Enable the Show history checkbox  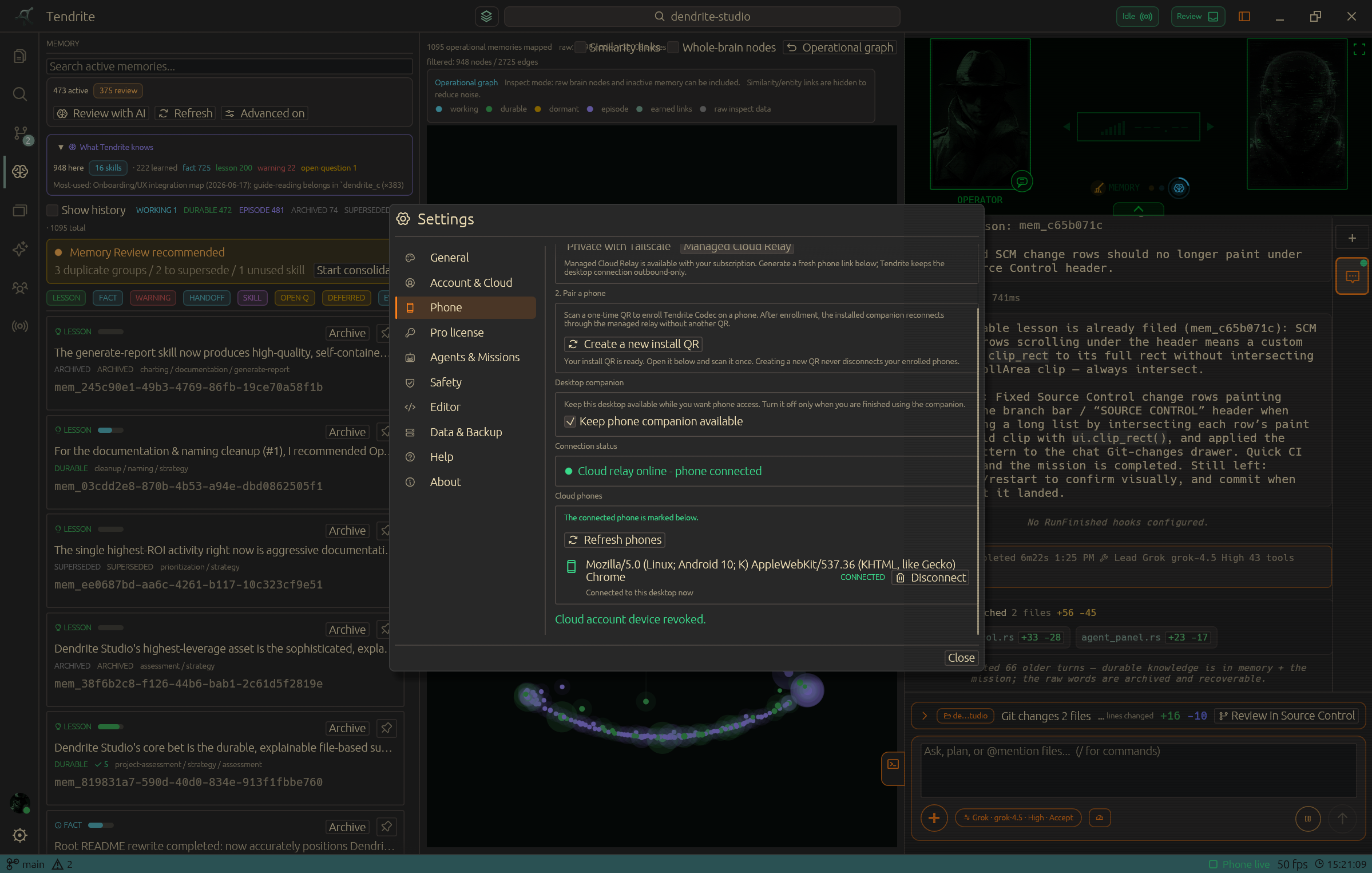[52, 210]
